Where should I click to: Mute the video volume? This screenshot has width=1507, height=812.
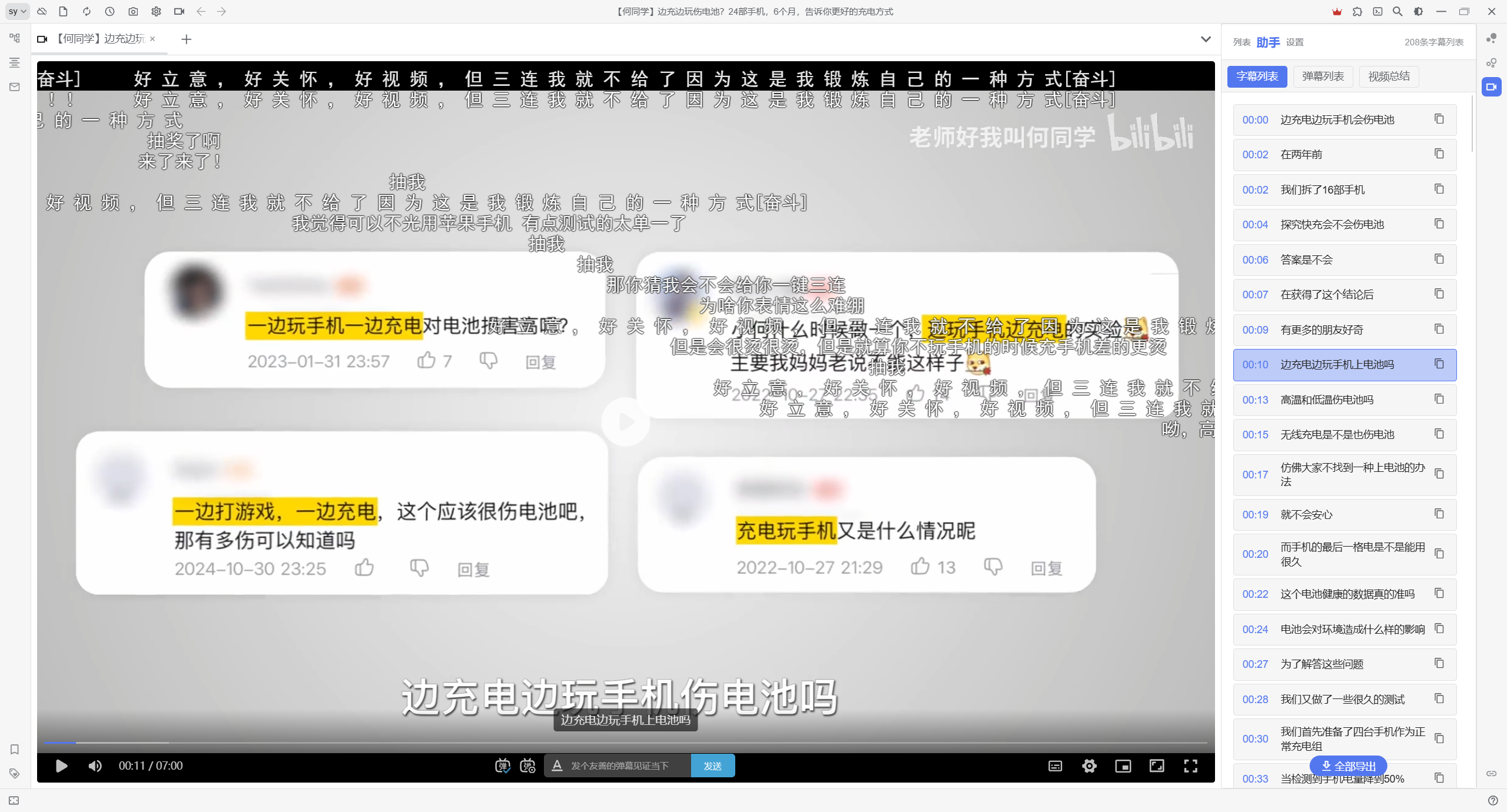tap(95, 766)
